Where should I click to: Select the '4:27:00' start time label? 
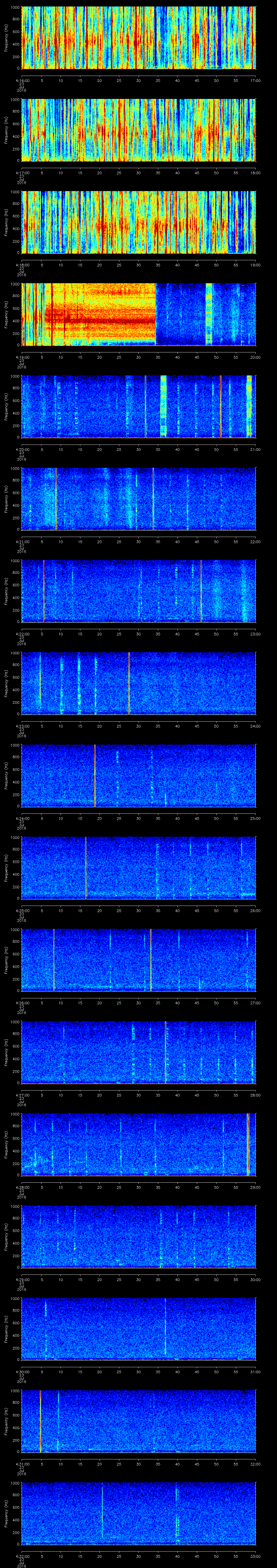pos(22,1095)
